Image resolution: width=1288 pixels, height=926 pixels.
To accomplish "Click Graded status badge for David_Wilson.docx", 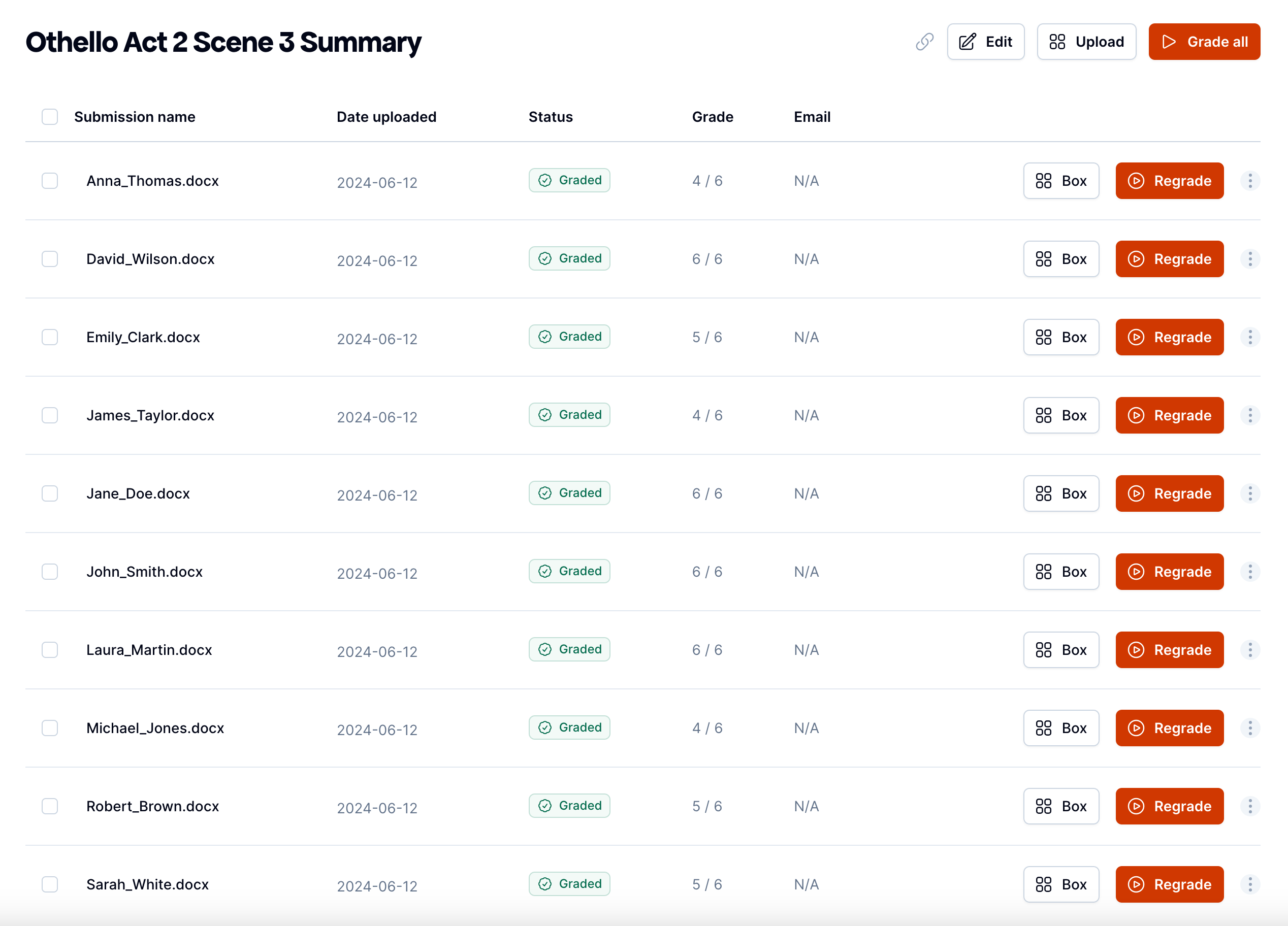I will 569,258.
